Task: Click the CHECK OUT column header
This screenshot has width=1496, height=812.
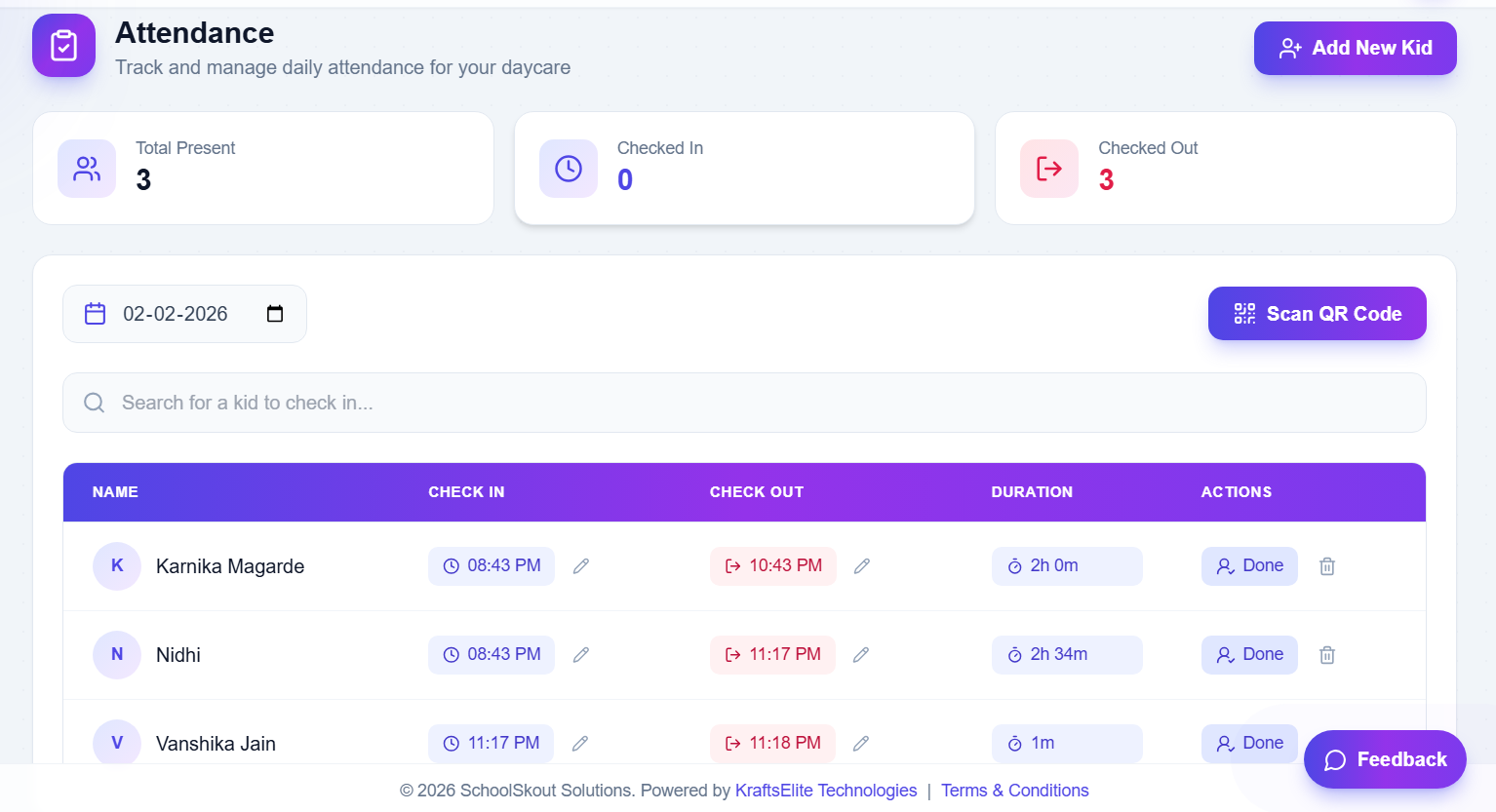Action: (757, 492)
